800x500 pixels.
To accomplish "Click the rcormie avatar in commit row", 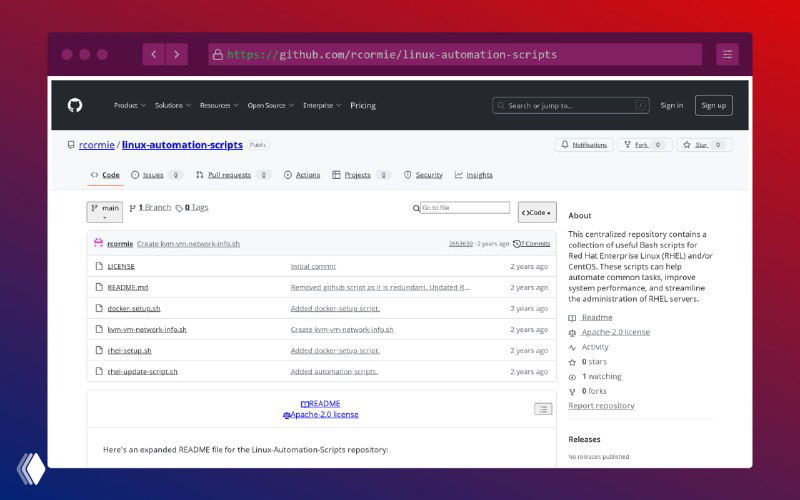I will (x=98, y=243).
